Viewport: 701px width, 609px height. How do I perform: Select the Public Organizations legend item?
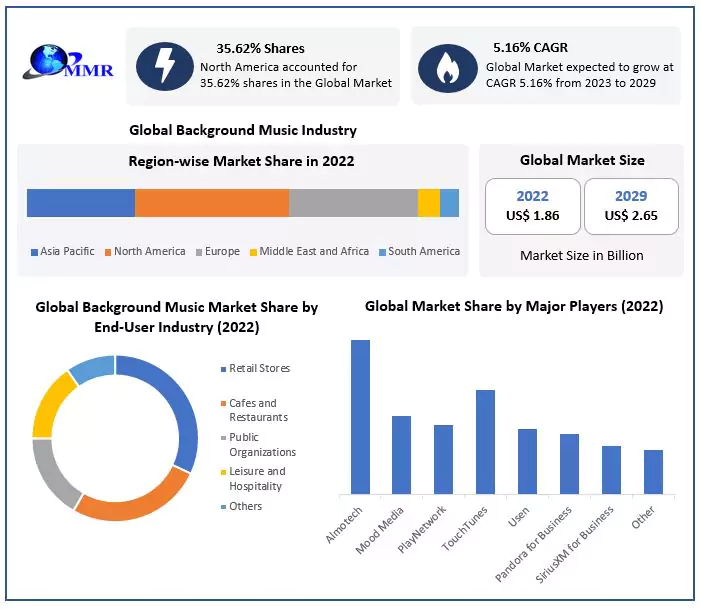tap(262, 444)
